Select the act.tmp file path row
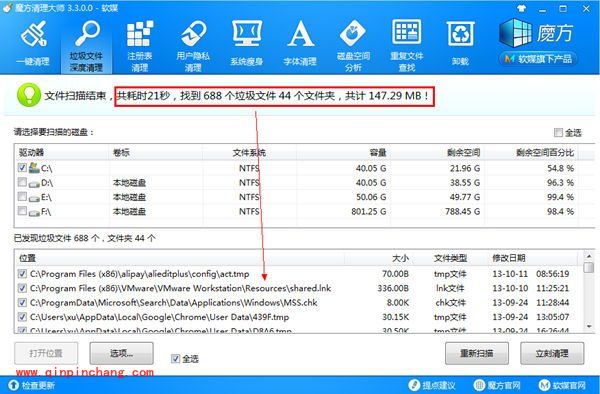The image size is (600, 394). (x=140, y=274)
